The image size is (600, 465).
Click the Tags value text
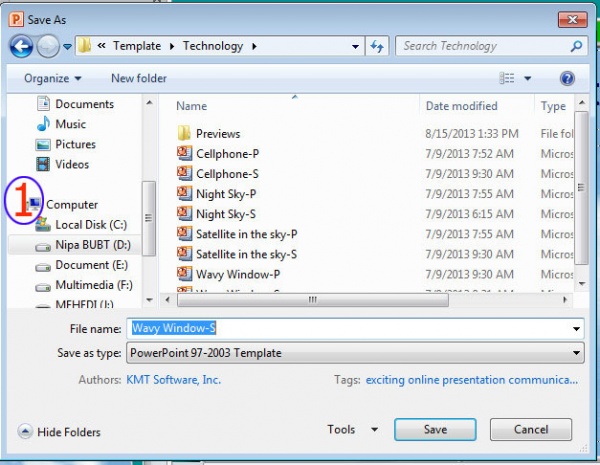point(472,380)
